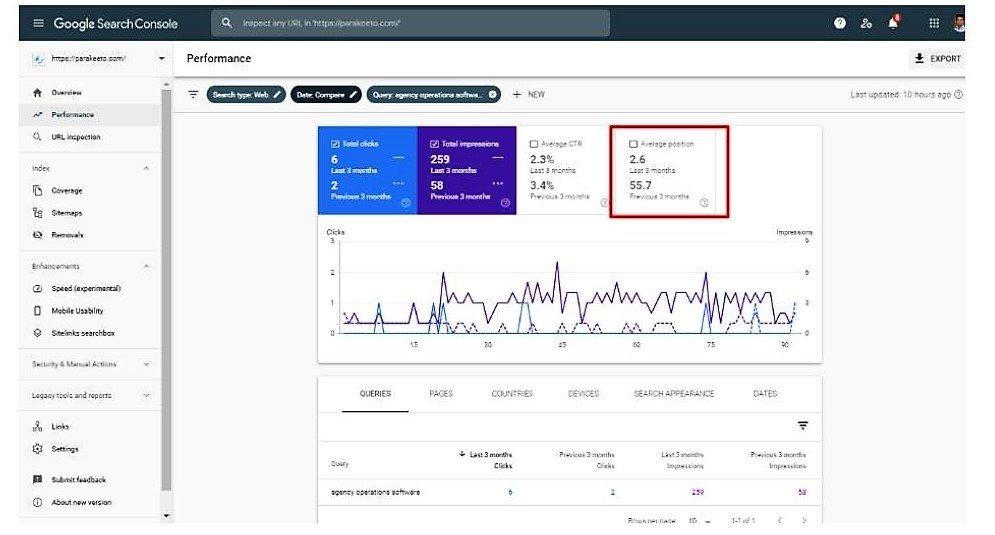Switch to the Dates tab
Image resolution: width=995 pixels, height=535 pixels.
tap(765, 393)
